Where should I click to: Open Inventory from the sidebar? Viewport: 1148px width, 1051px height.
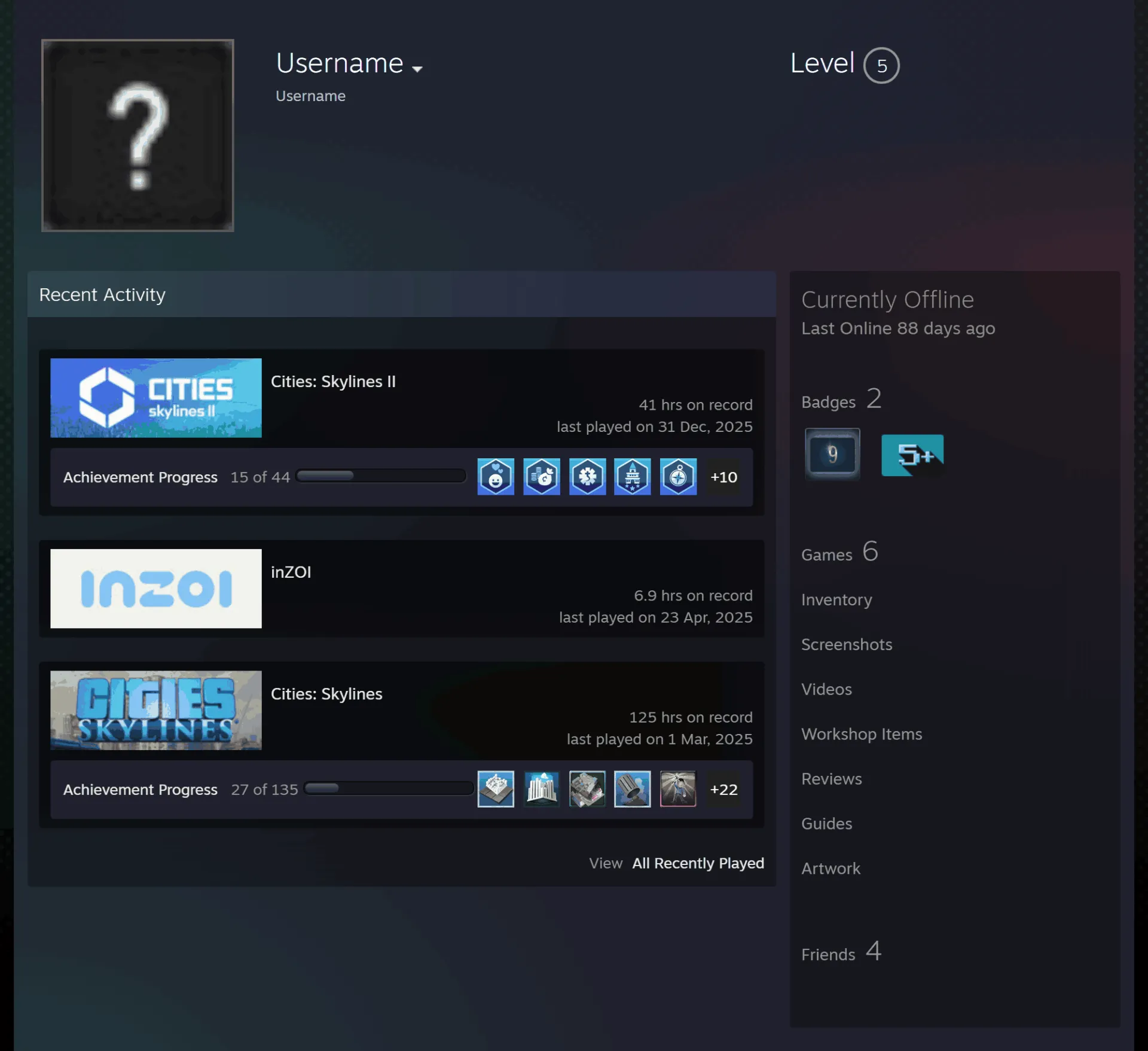pyautogui.click(x=836, y=599)
